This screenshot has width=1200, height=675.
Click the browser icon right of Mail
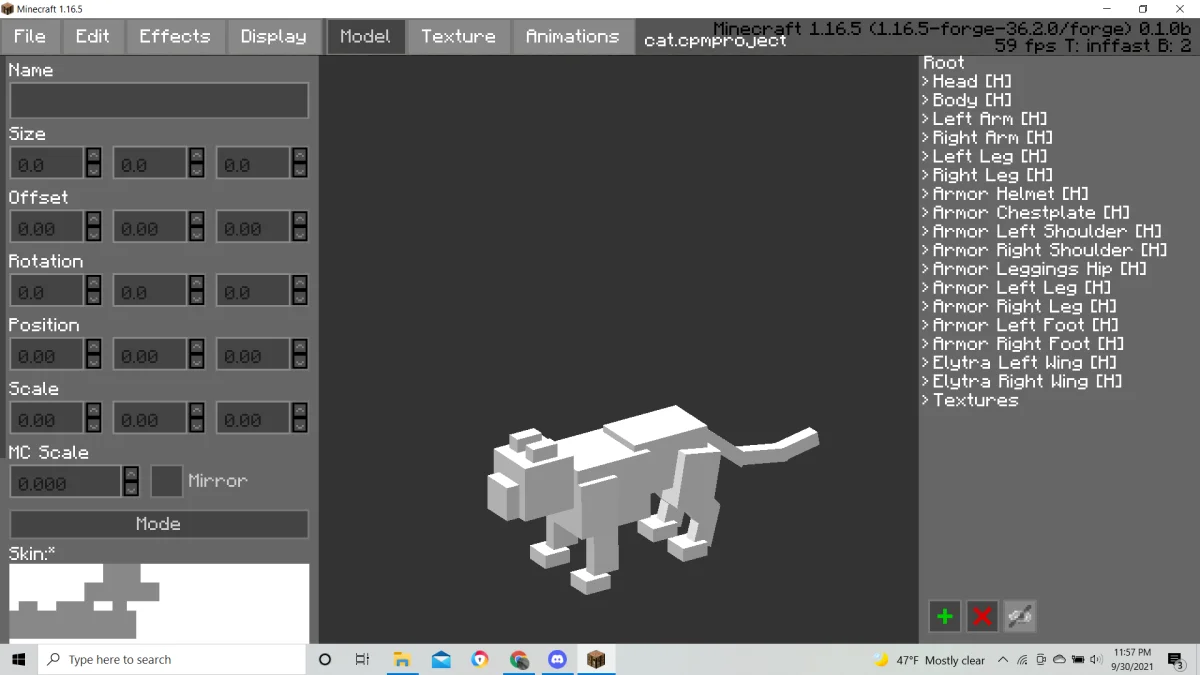[x=480, y=659]
